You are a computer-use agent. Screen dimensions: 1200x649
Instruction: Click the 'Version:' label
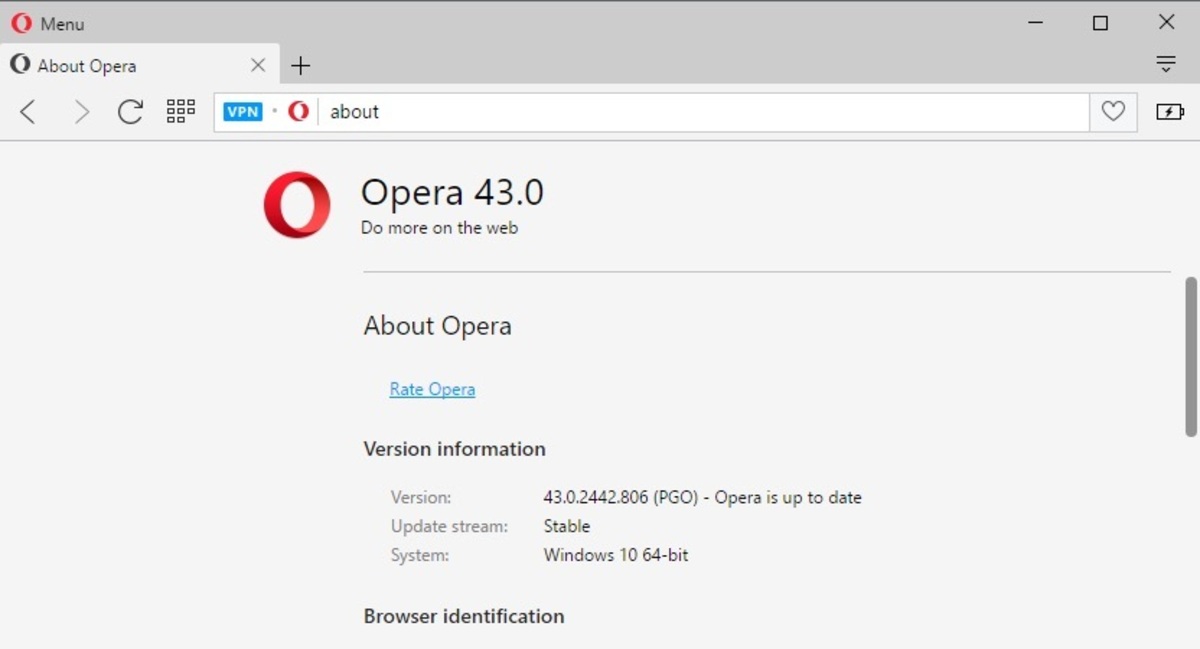click(x=421, y=497)
